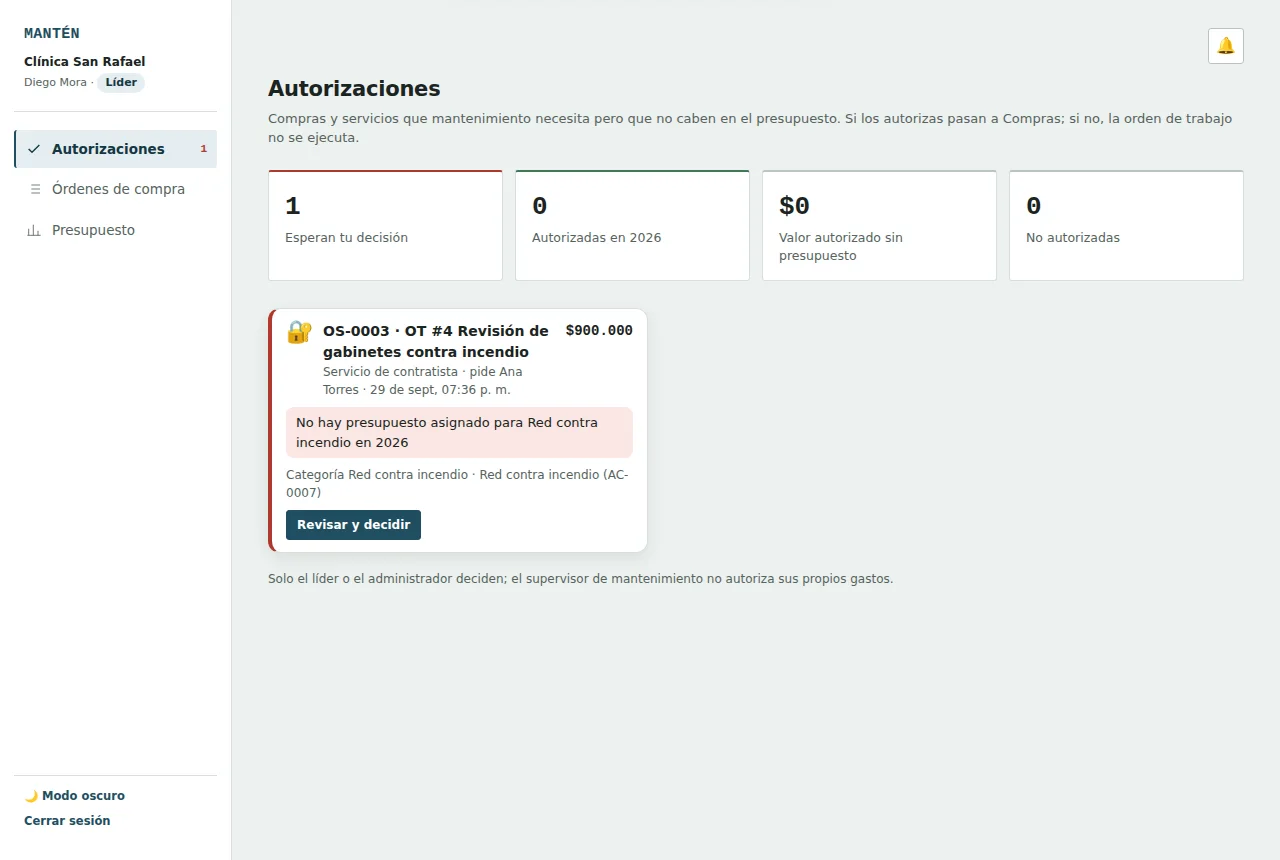Click Cerrar sesión
The height and width of the screenshot is (860, 1280).
point(67,821)
